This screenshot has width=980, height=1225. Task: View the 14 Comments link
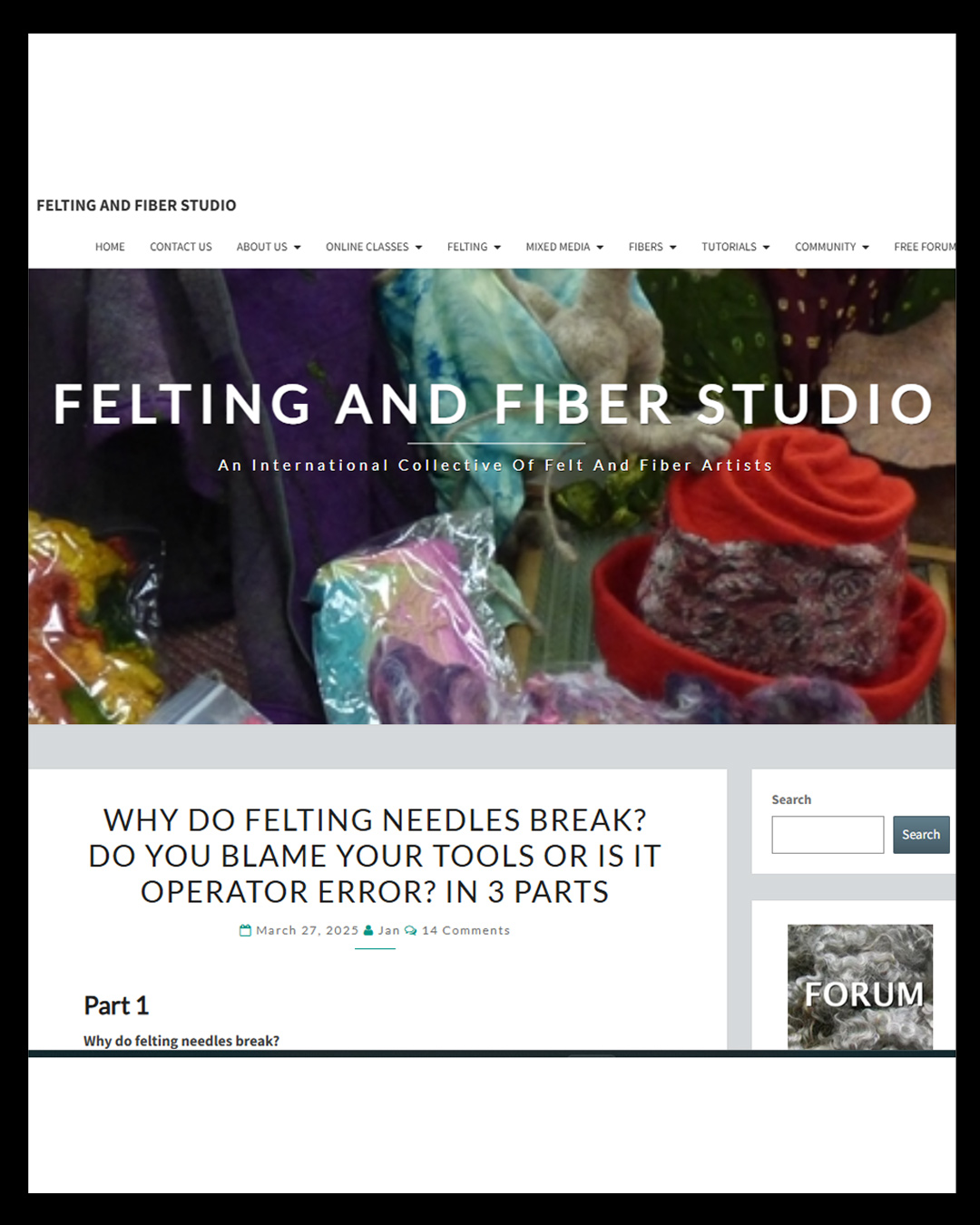click(465, 931)
